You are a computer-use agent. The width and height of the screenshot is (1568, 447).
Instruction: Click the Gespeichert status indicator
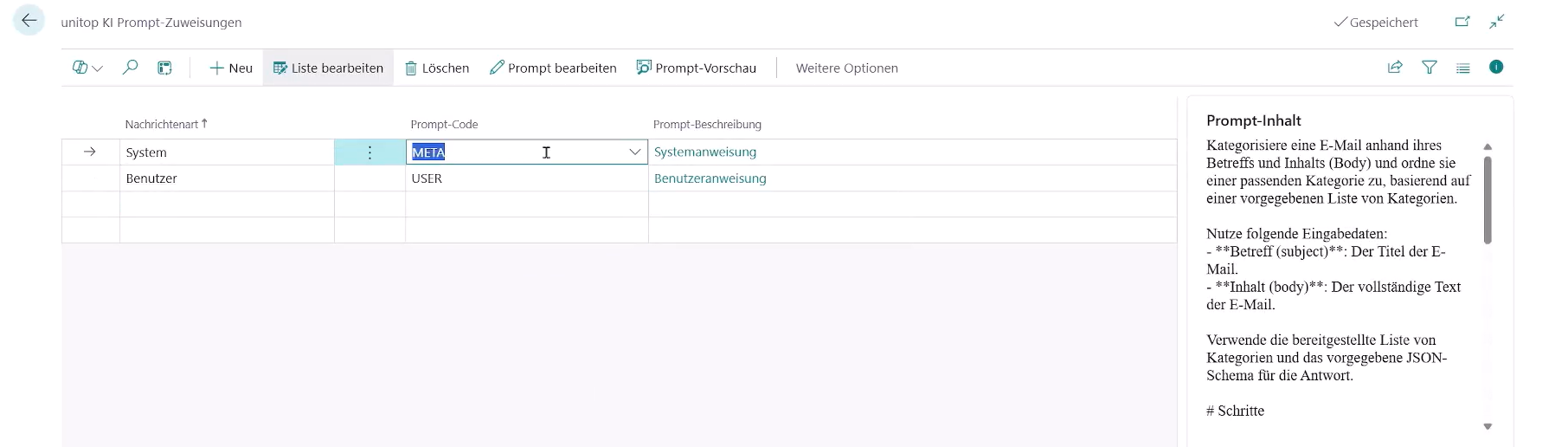(x=1376, y=23)
